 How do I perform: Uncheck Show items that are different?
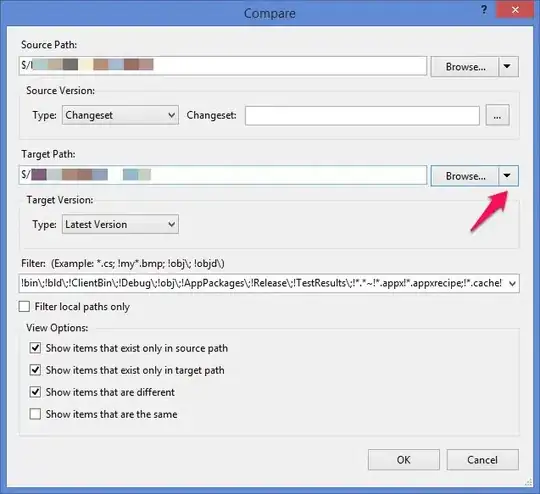[x=35, y=392]
